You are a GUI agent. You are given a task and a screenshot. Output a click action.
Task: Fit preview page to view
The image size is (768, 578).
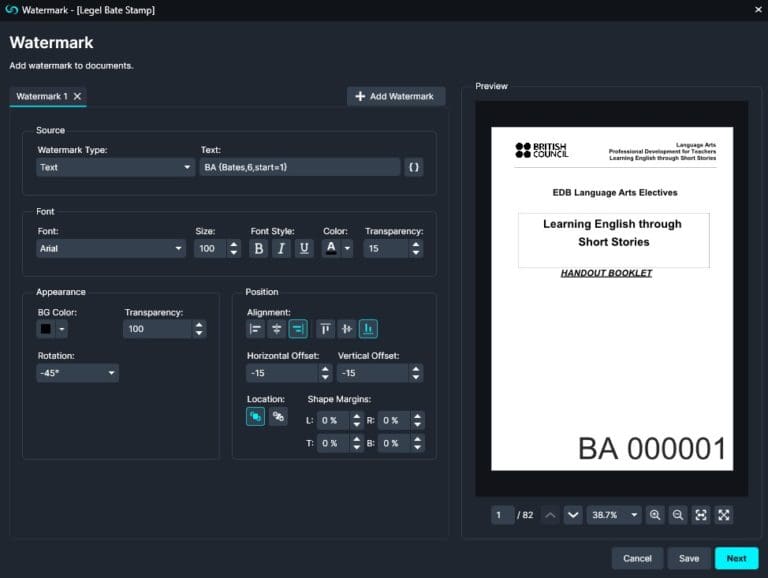[701, 515]
